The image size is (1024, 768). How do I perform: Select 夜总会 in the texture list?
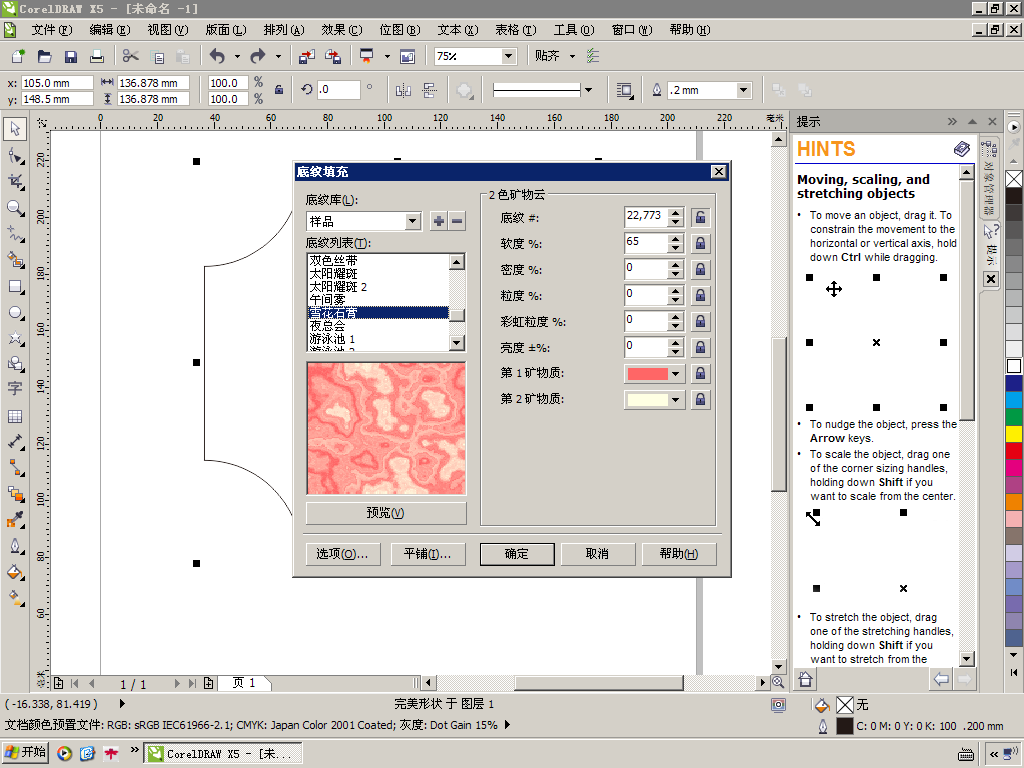[378, 326]
